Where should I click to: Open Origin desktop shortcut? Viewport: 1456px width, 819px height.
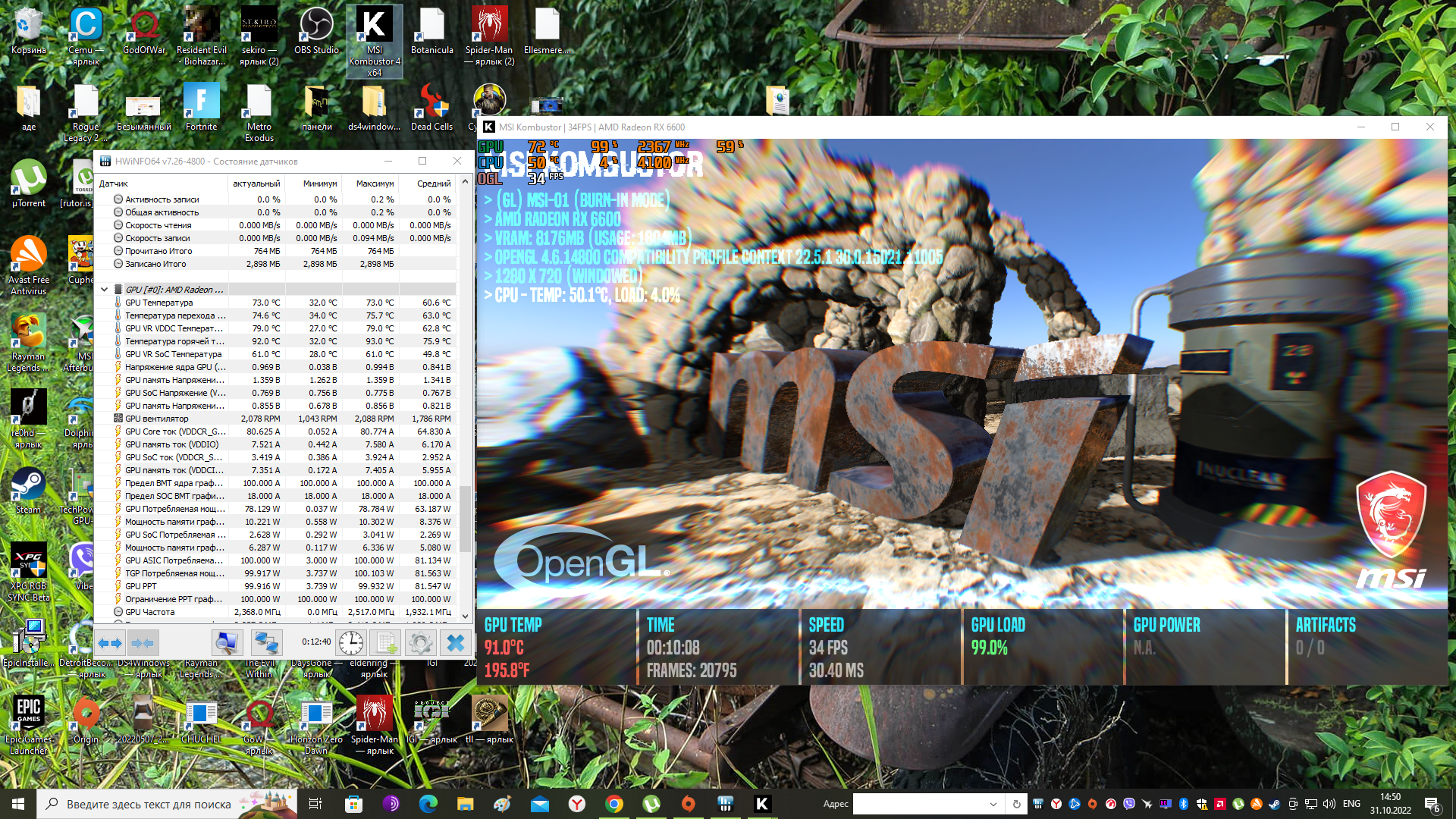click(x=86, y=720)
